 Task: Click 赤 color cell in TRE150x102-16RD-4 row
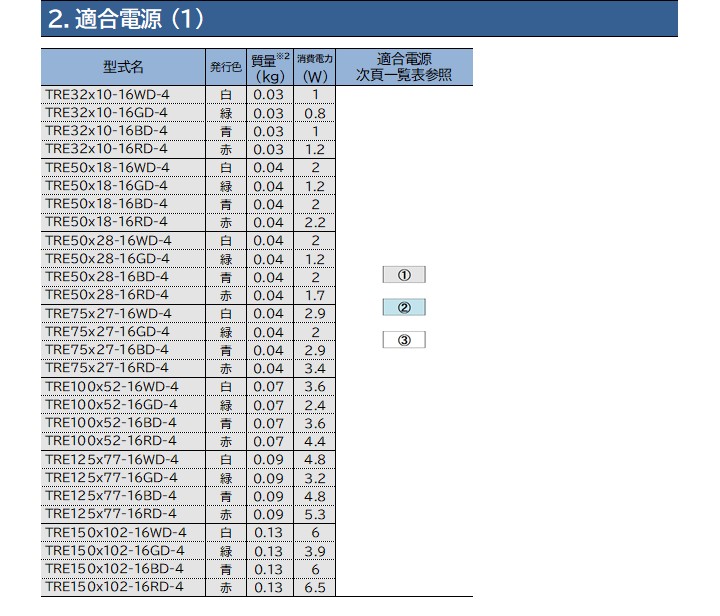226,588
